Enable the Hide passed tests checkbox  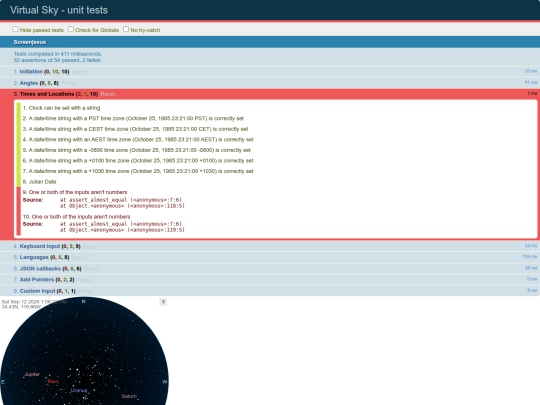pyautogui.click(x=15, y=29)
